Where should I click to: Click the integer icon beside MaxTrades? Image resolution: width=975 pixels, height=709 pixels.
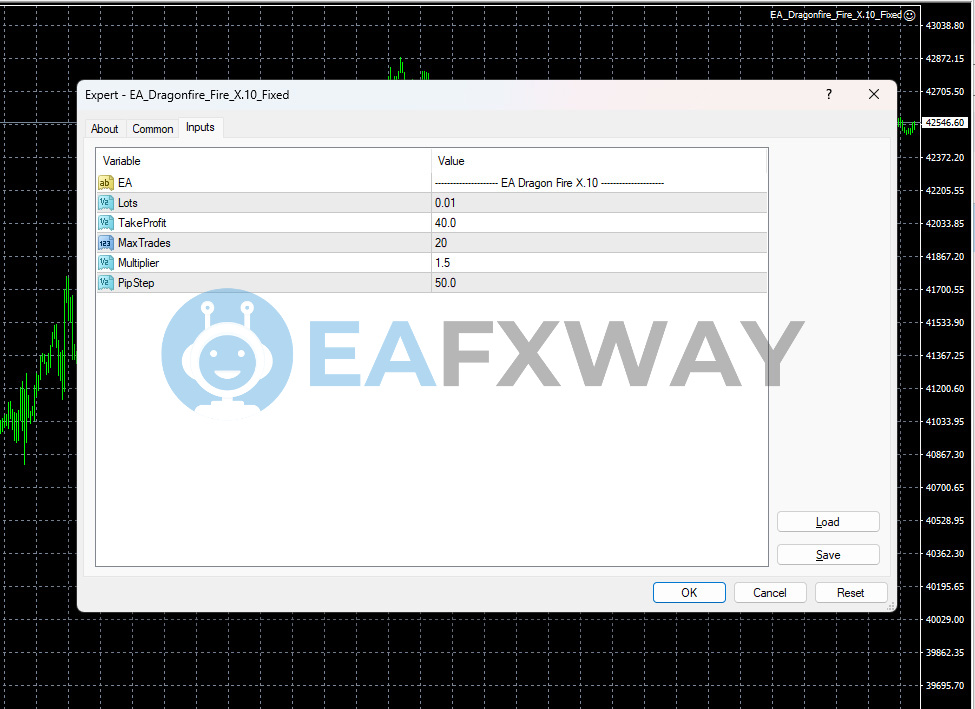105,243
